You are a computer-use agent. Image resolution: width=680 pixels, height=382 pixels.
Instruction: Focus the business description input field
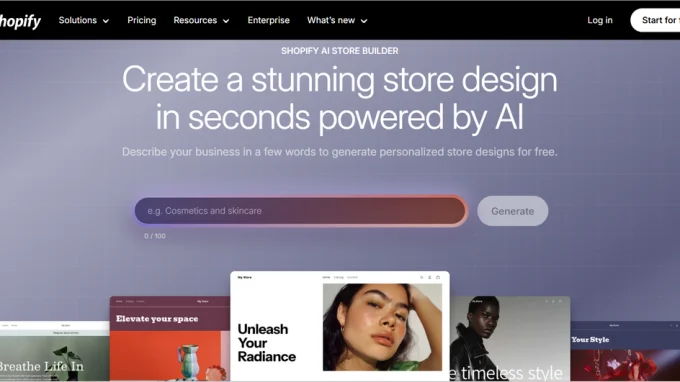[301, 211]
